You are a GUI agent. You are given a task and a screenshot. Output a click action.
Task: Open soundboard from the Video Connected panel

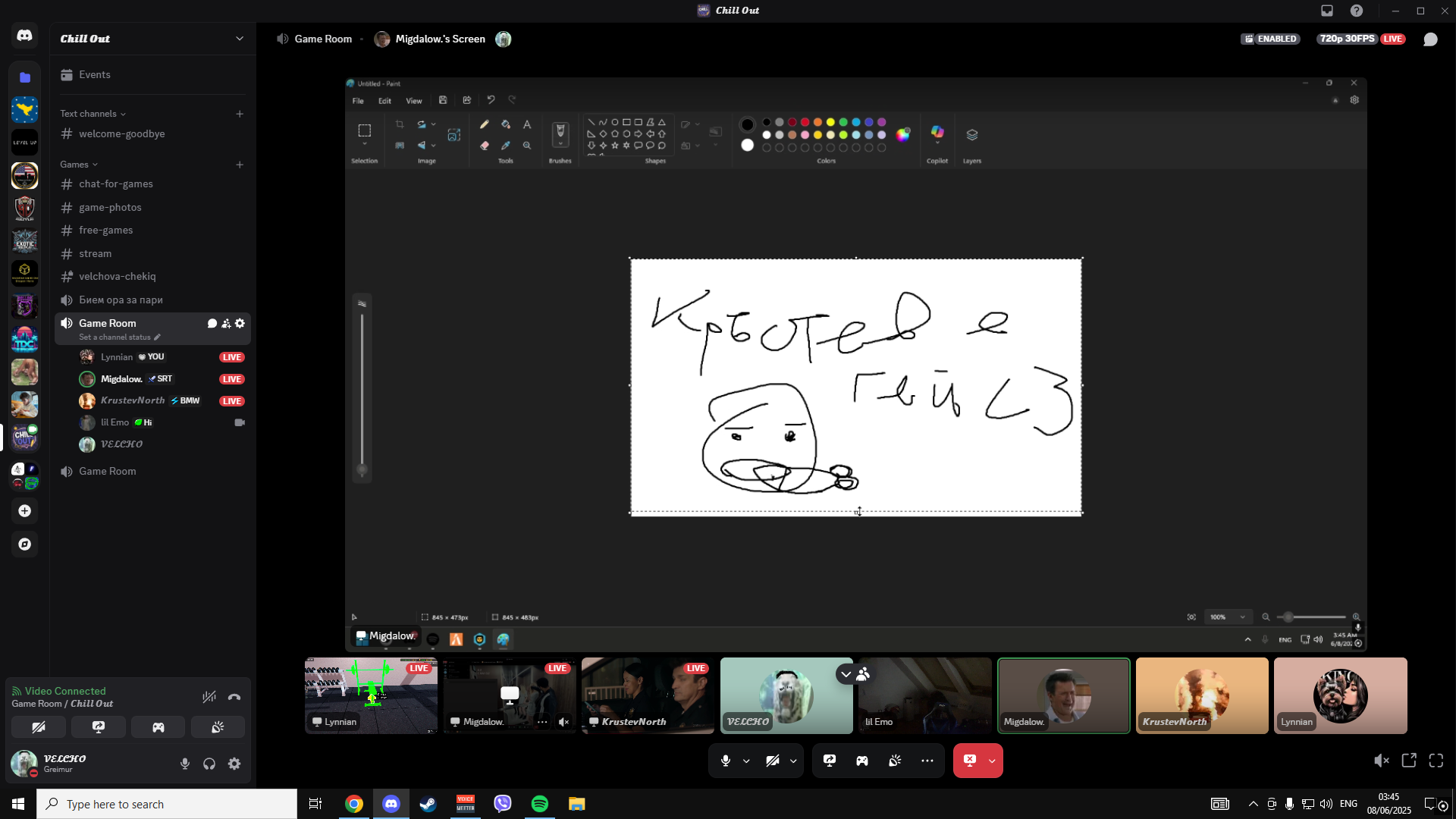click(218, 727)
